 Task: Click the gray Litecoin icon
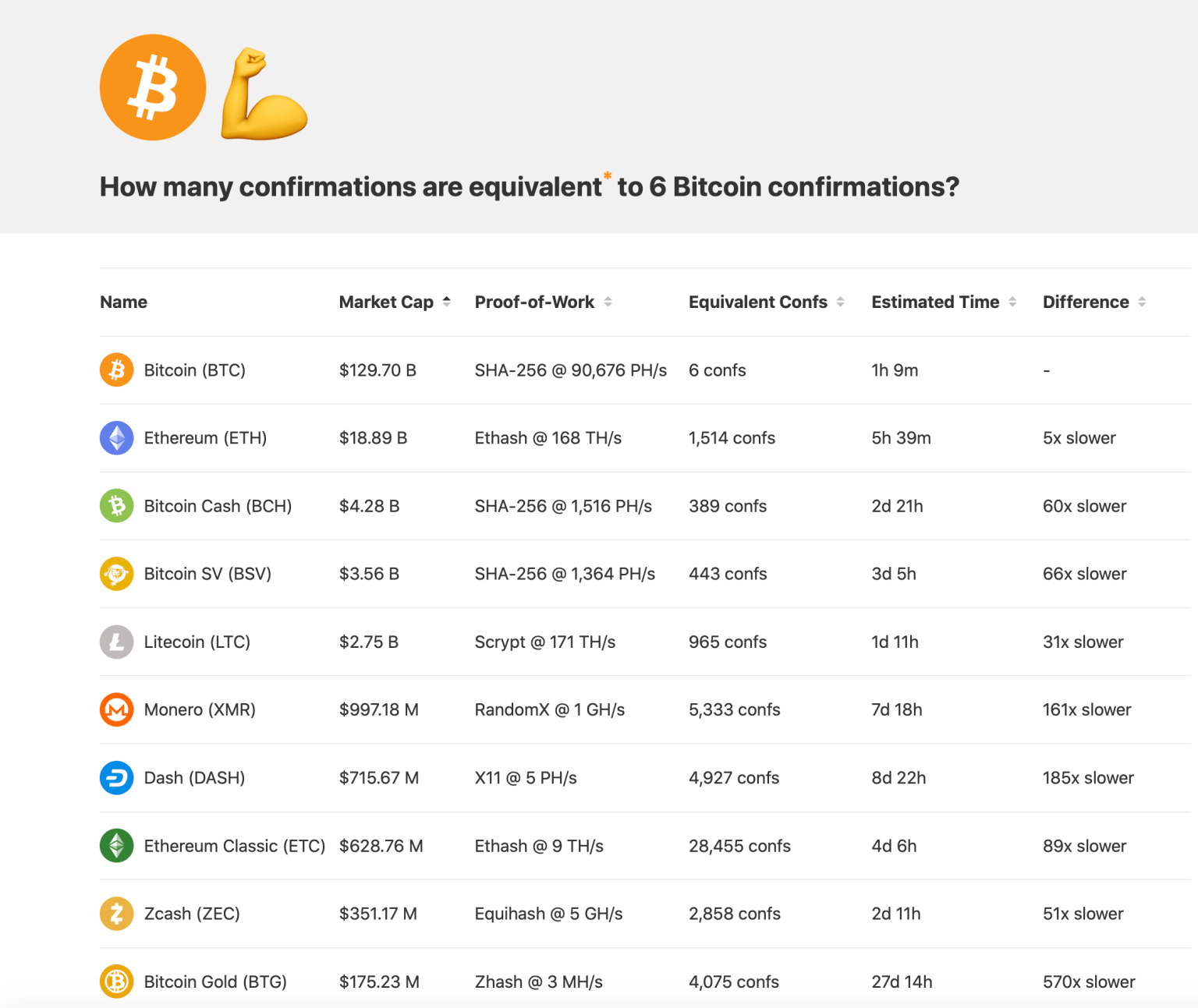(117, 642)
